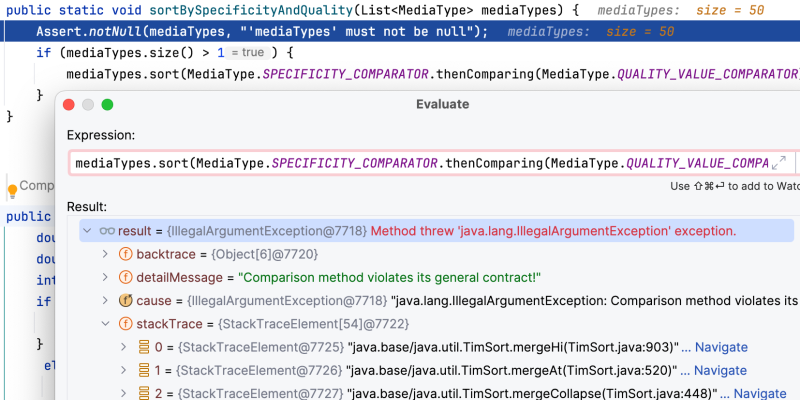Collapse the stackTrace array node
800x400 pixels.
[x=106, y=323]
